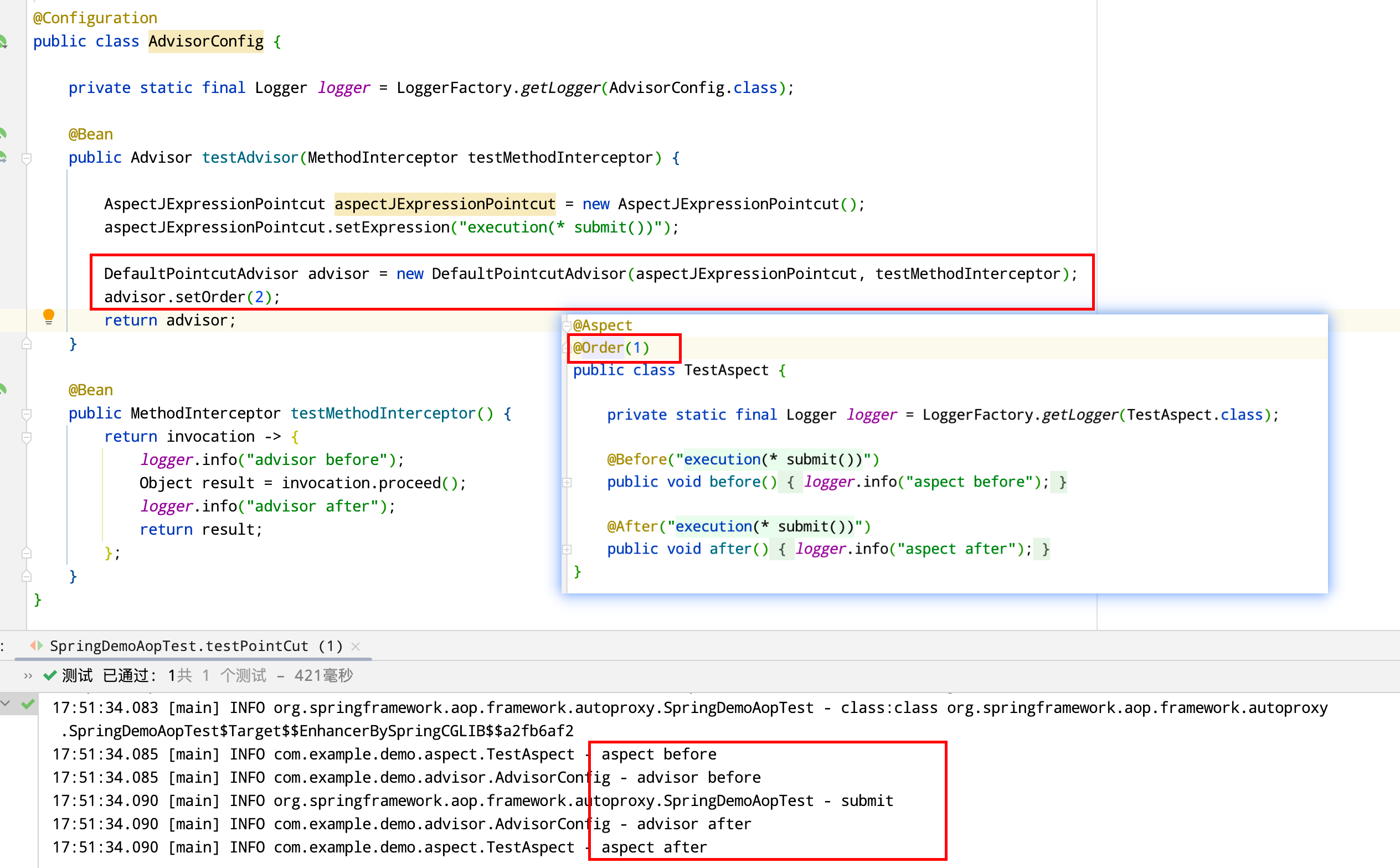Viewport: 1400px width, 868px height.
Task: Click the run icon on SpringDemoAopTest tab
Action: tap(37, 646)
